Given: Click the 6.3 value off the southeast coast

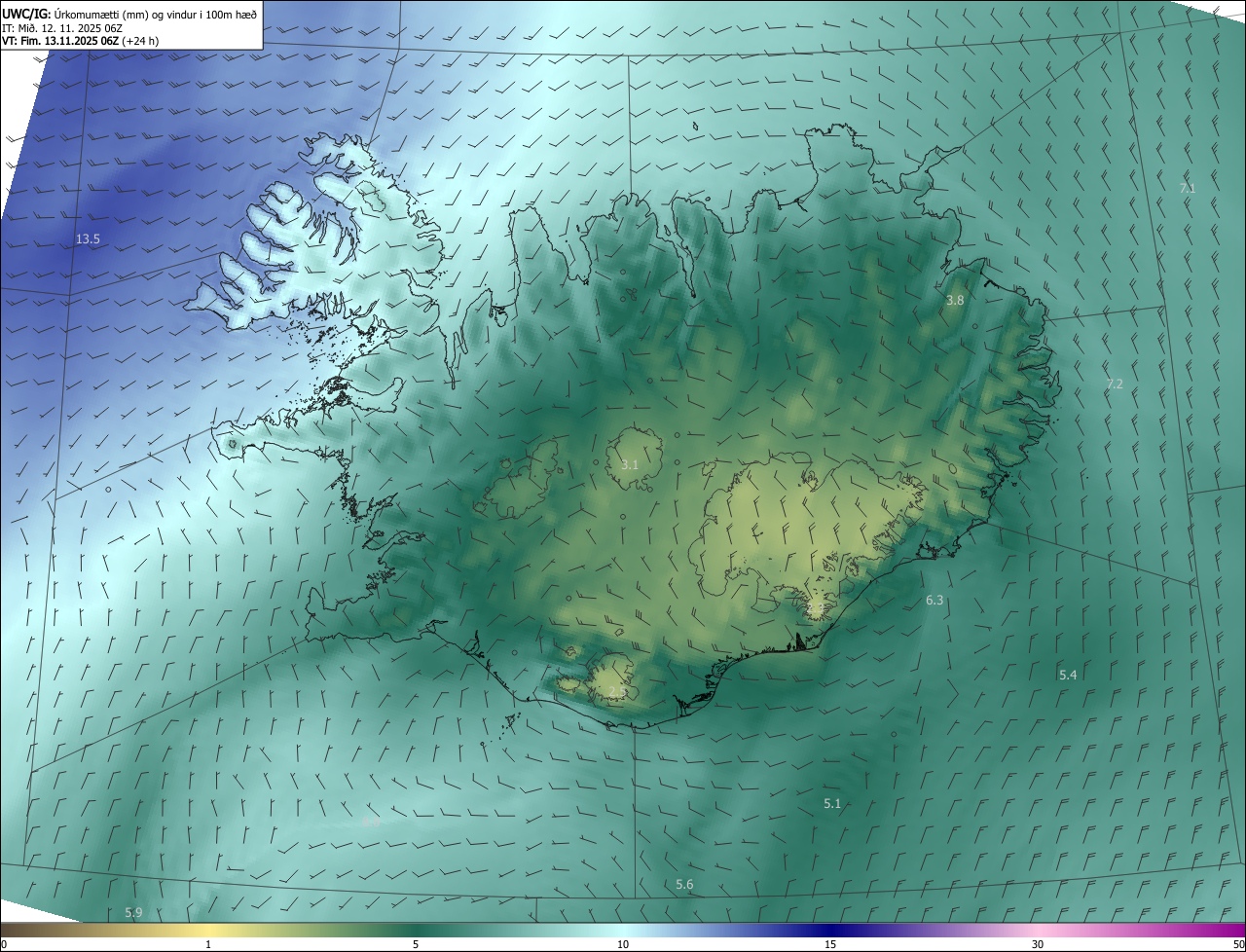Looking at the screenshot, I should point(934,601).
